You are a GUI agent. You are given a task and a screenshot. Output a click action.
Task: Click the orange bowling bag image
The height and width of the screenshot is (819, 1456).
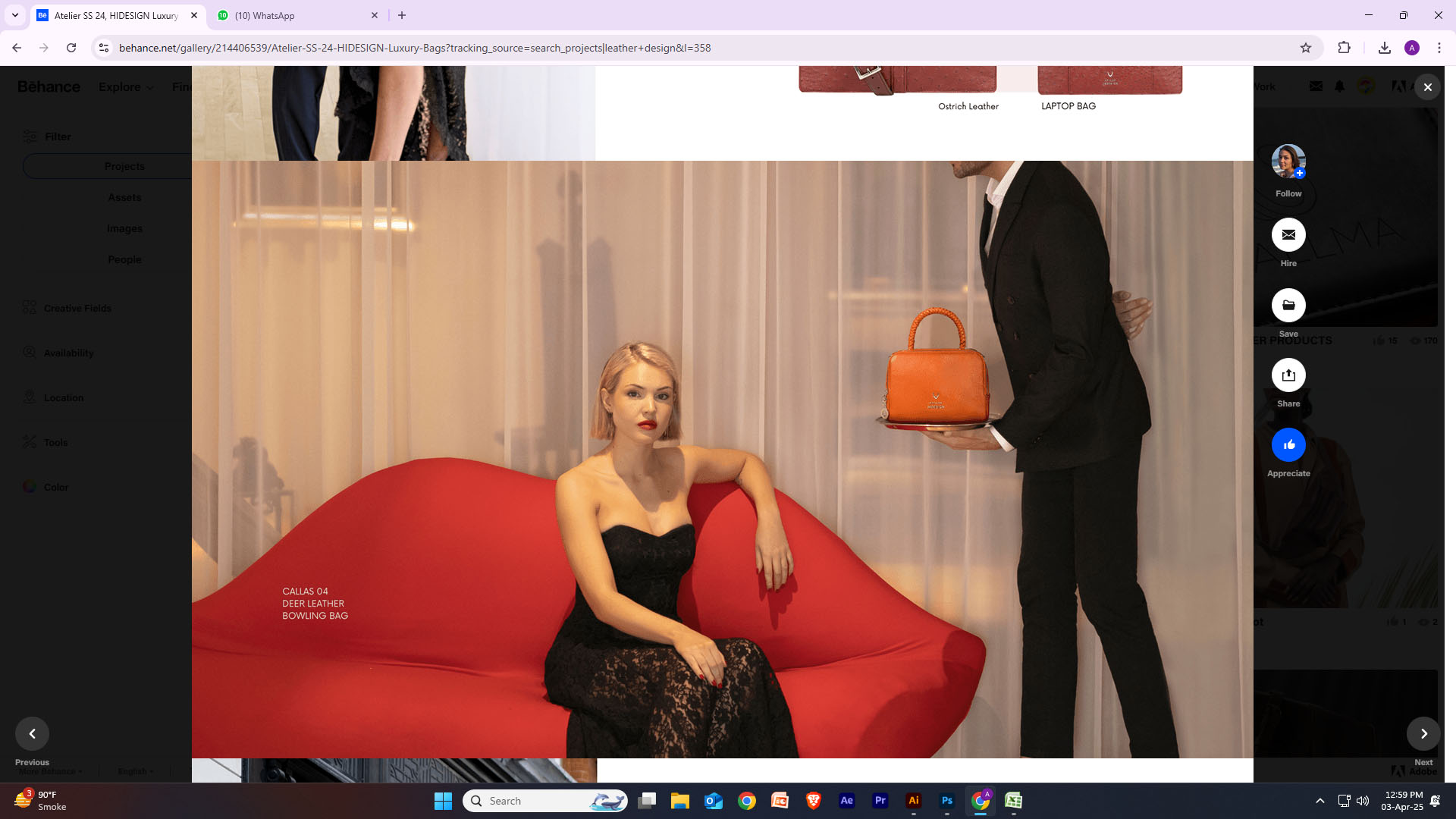click(x=938, y=372)
